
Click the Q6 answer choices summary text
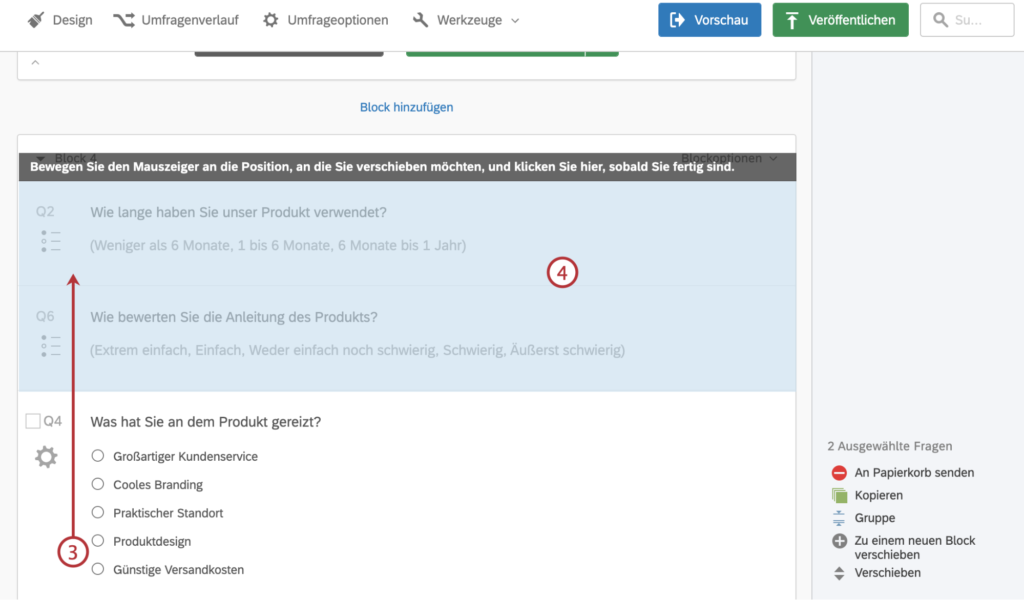point(357,351)
